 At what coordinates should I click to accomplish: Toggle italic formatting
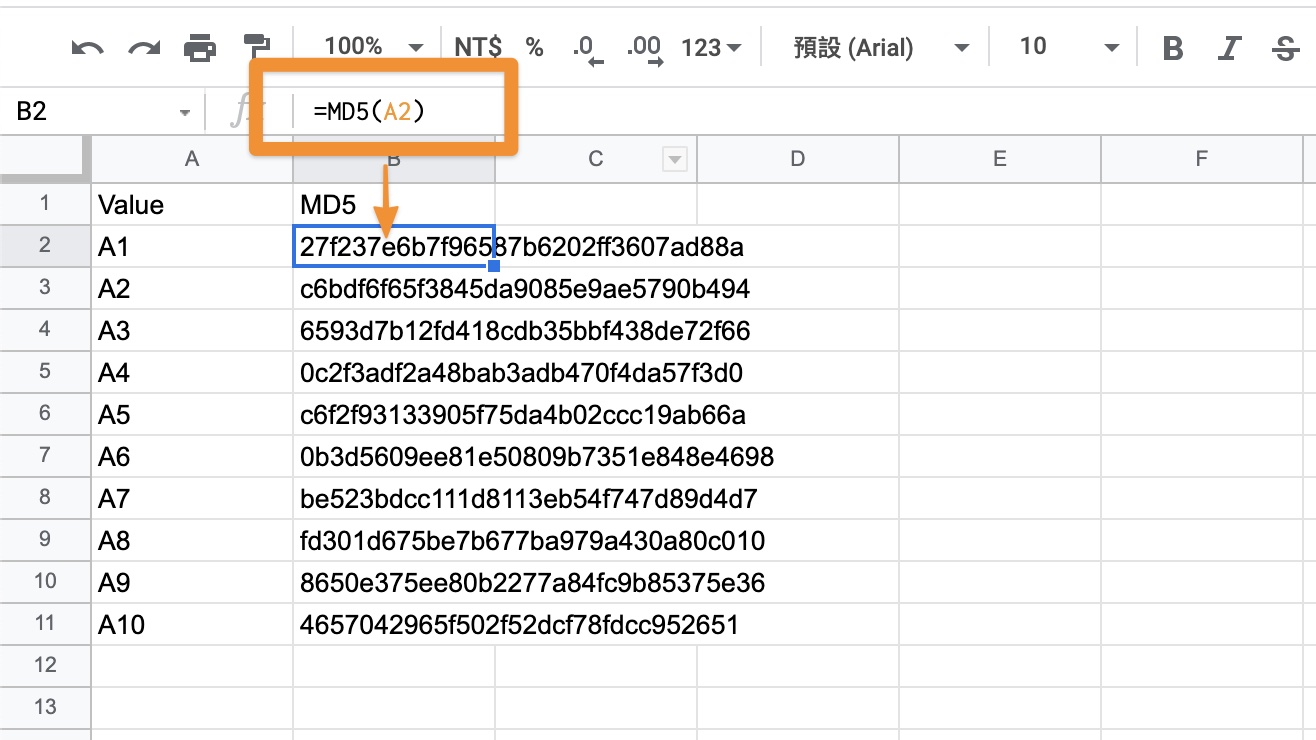coord(1230,47)
